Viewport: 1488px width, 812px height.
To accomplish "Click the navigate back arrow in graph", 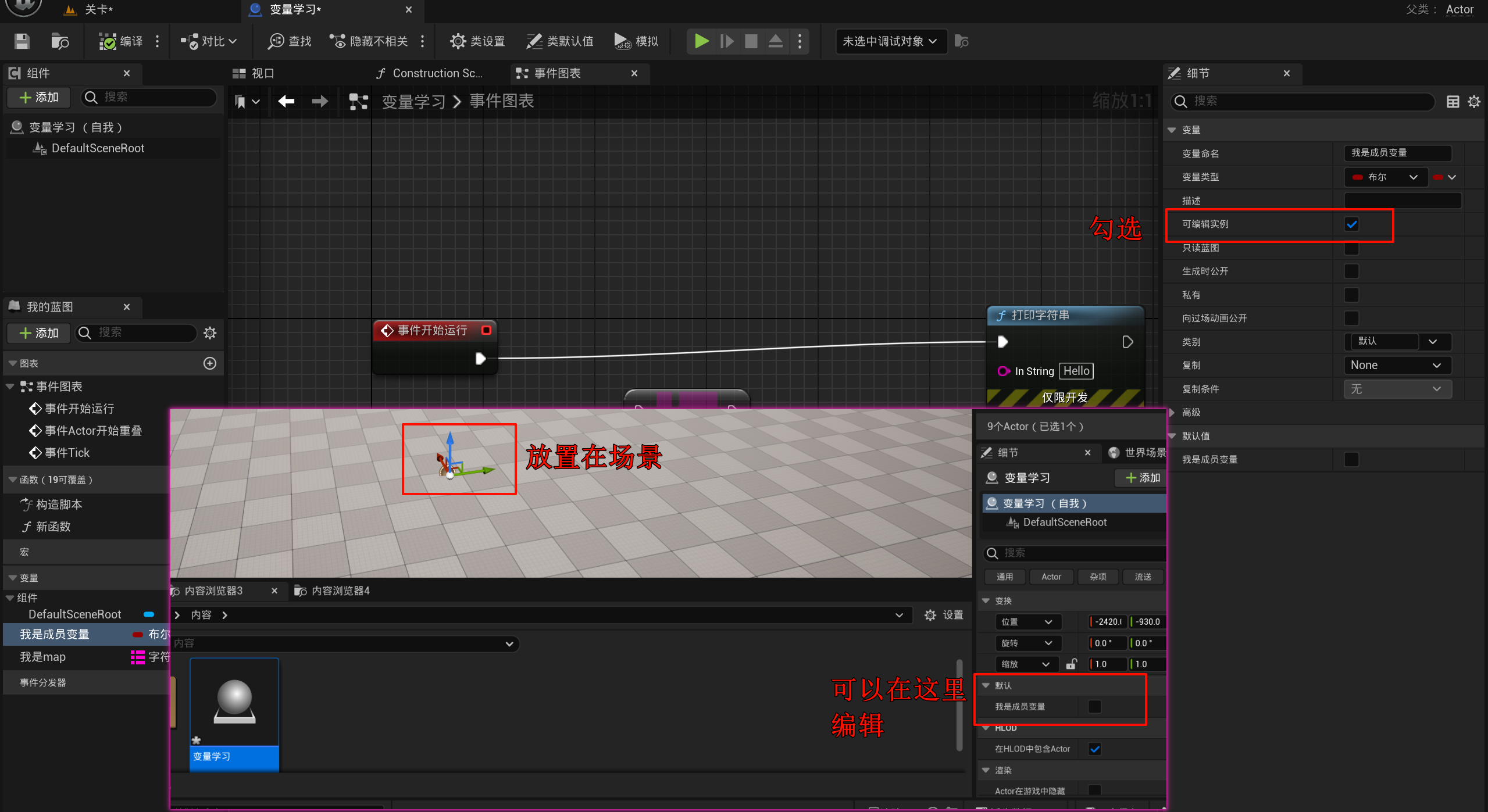I will point(286,102).
